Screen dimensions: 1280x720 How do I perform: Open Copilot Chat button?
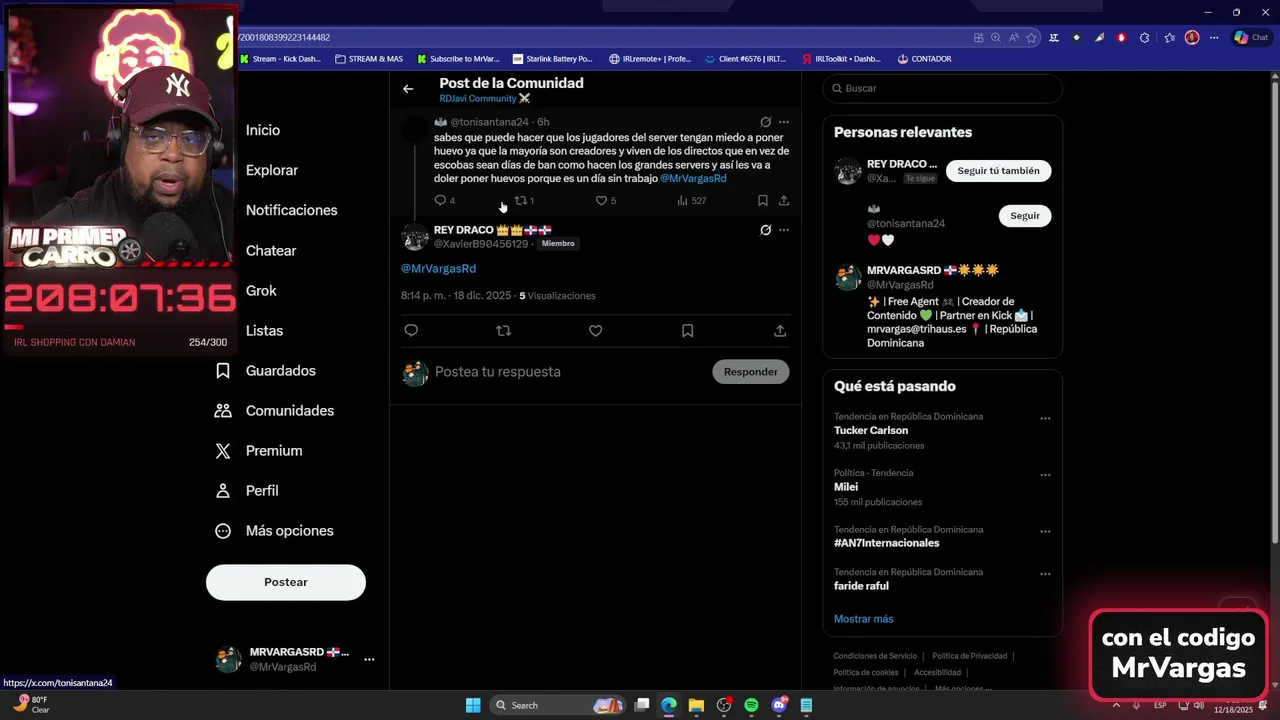(x=1250, y=37)
